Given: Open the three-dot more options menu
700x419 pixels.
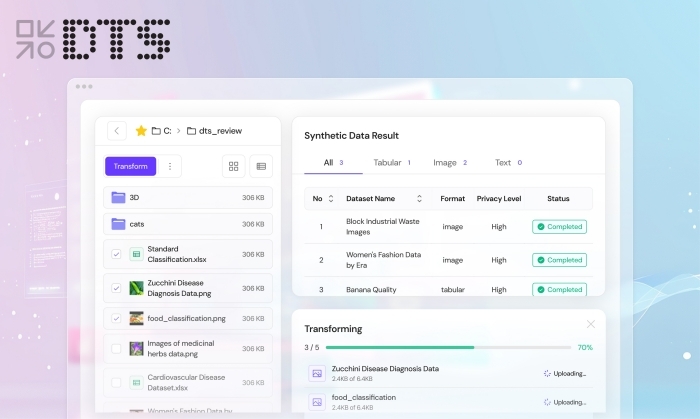Looking at the screenshot, I should point(170,167).
